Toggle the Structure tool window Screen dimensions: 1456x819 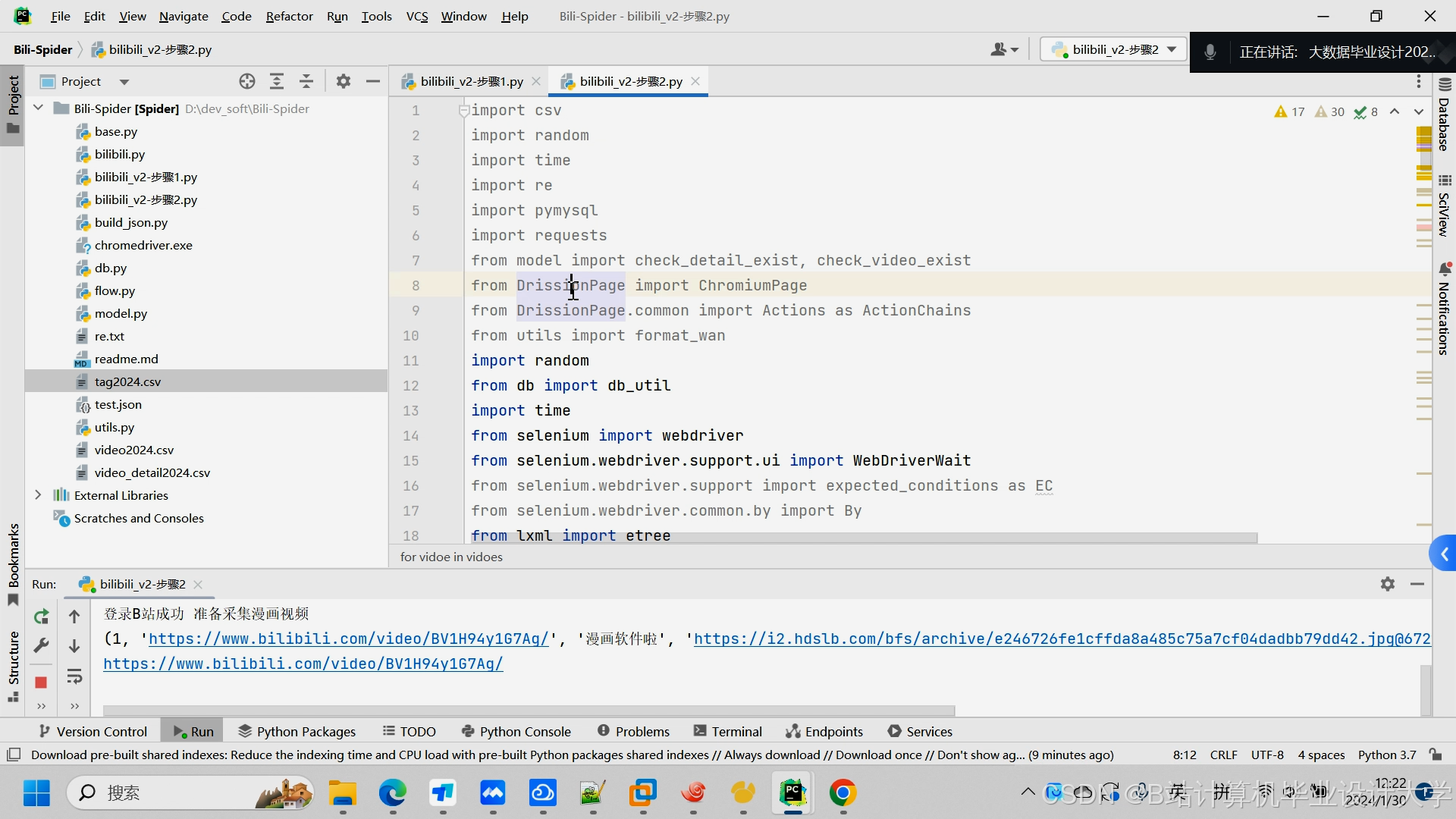pos(13,664)
